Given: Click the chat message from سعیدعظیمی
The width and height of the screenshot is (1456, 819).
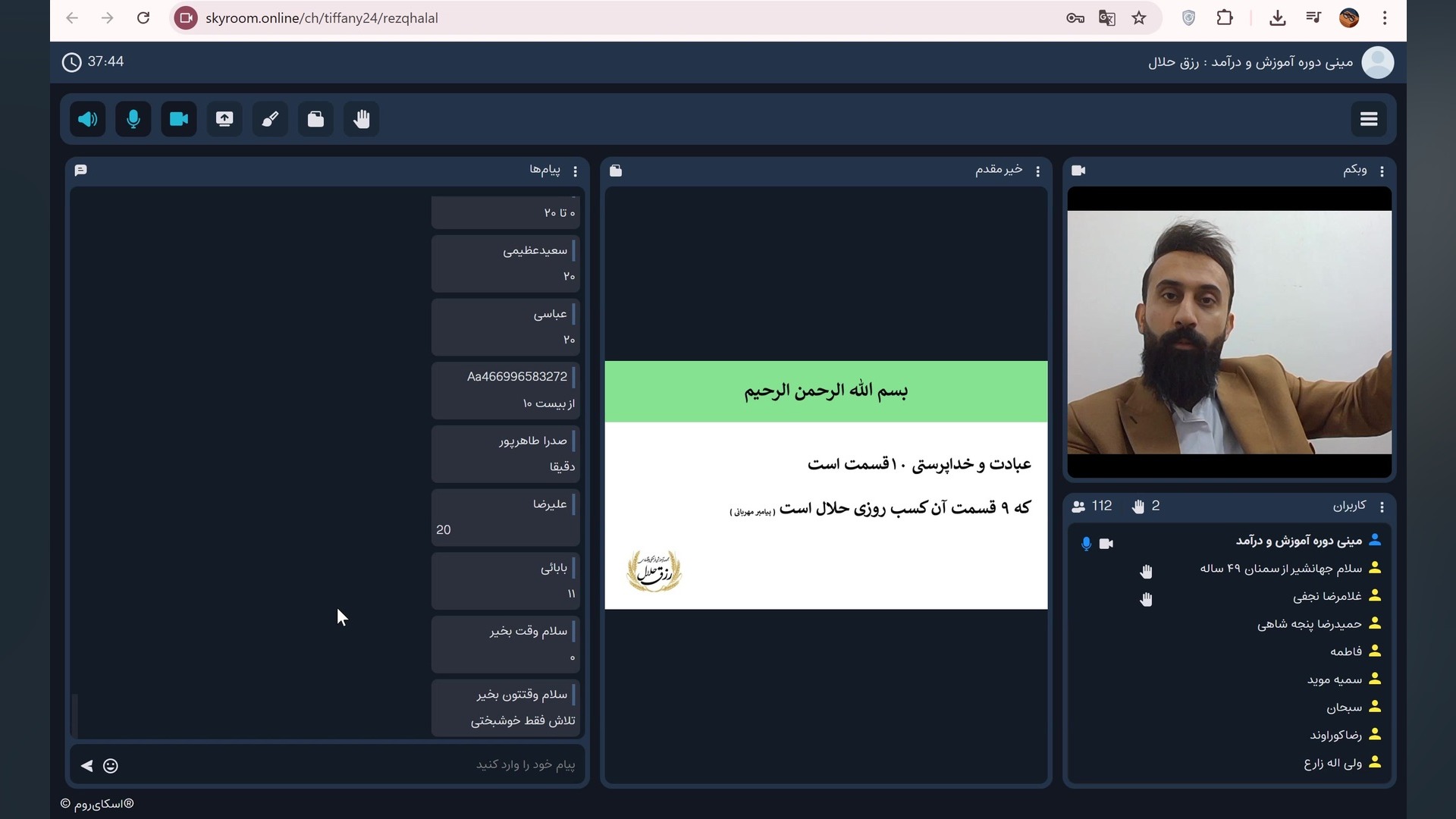Looking at the screenshot, I should click(506, 264).
